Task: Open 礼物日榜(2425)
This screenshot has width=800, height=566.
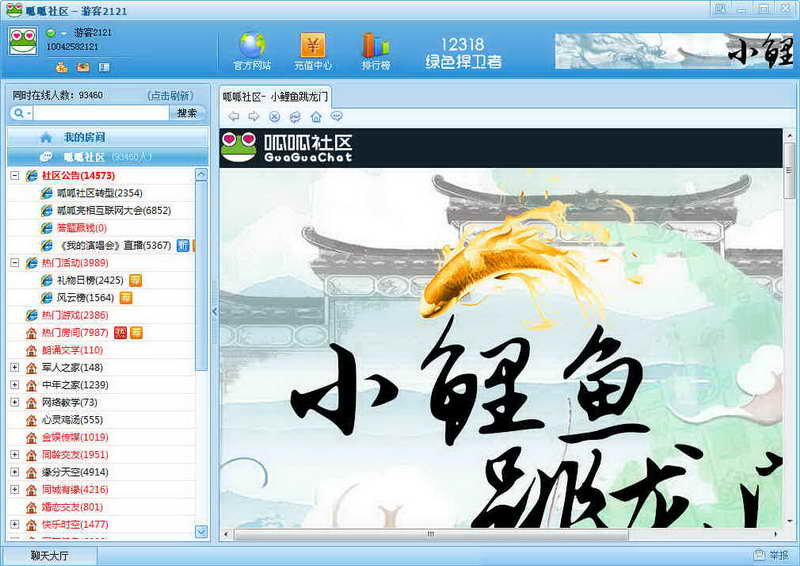Action: 90,280
